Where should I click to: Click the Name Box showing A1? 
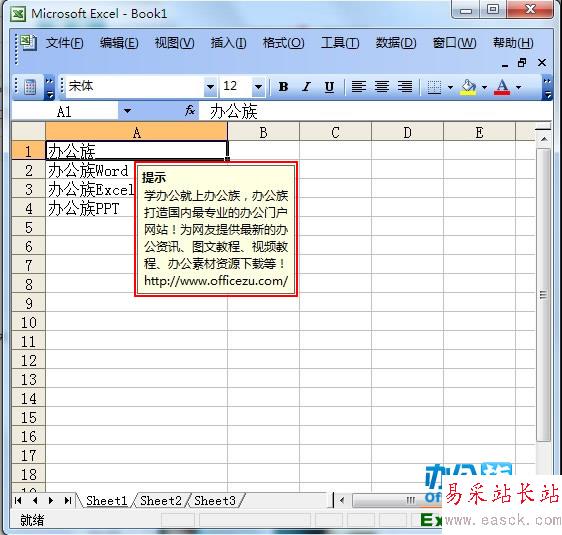point(65,111)
